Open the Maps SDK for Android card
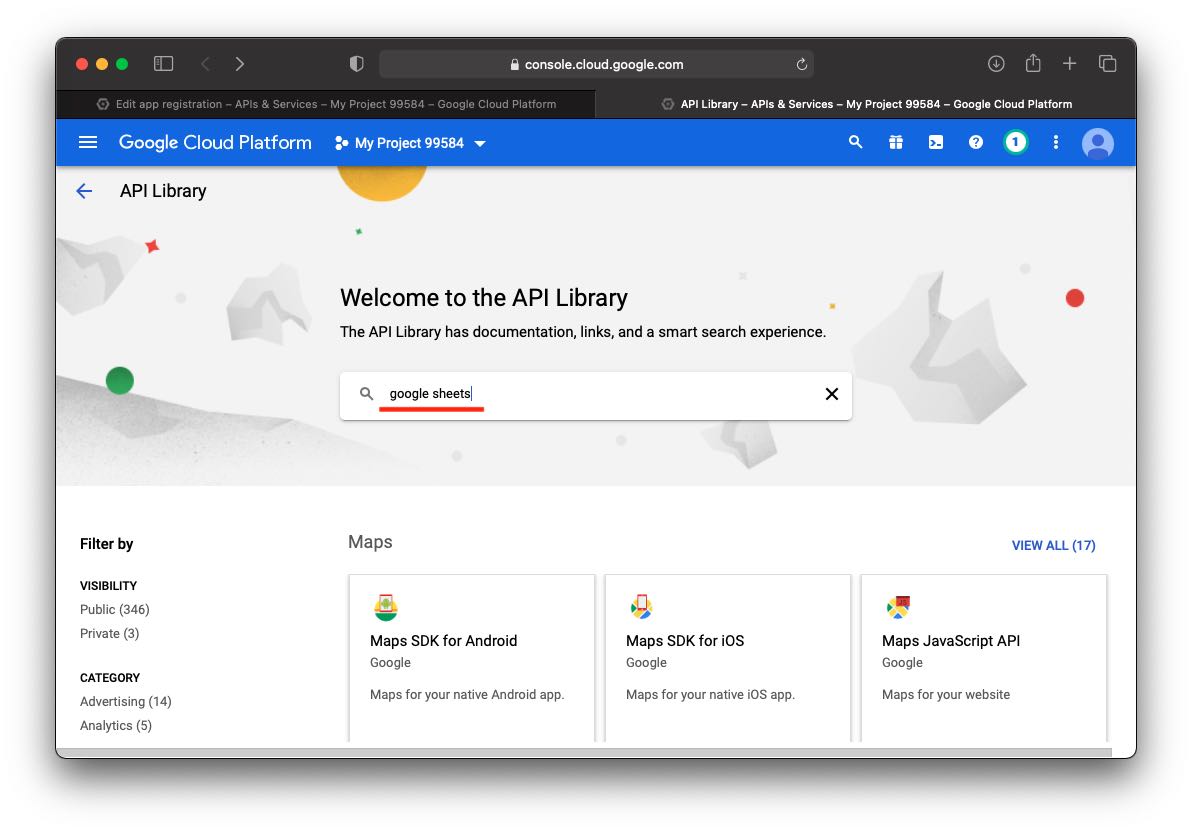 (471, 659)
